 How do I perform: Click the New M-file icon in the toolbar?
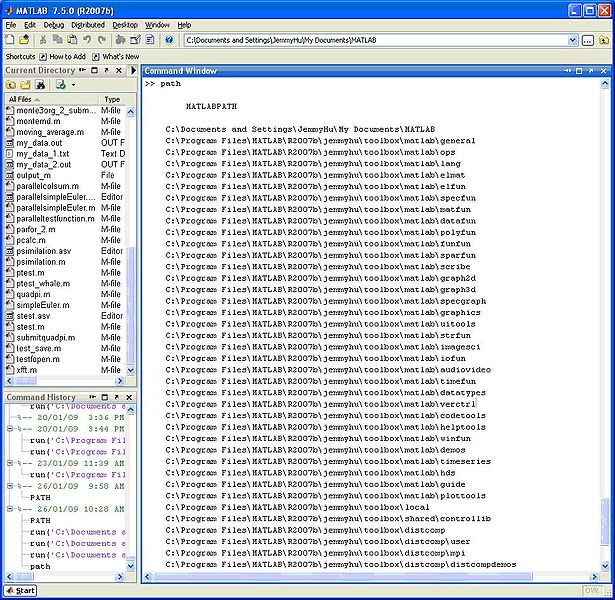11,40
